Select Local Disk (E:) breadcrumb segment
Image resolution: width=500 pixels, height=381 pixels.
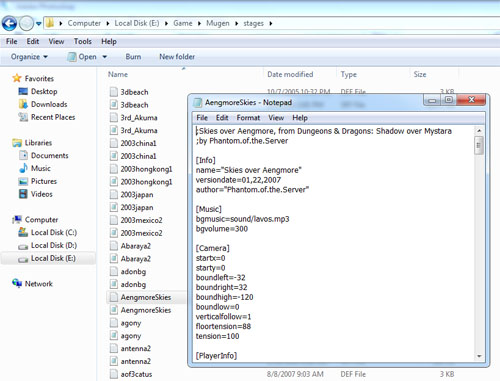coord(137,23)
